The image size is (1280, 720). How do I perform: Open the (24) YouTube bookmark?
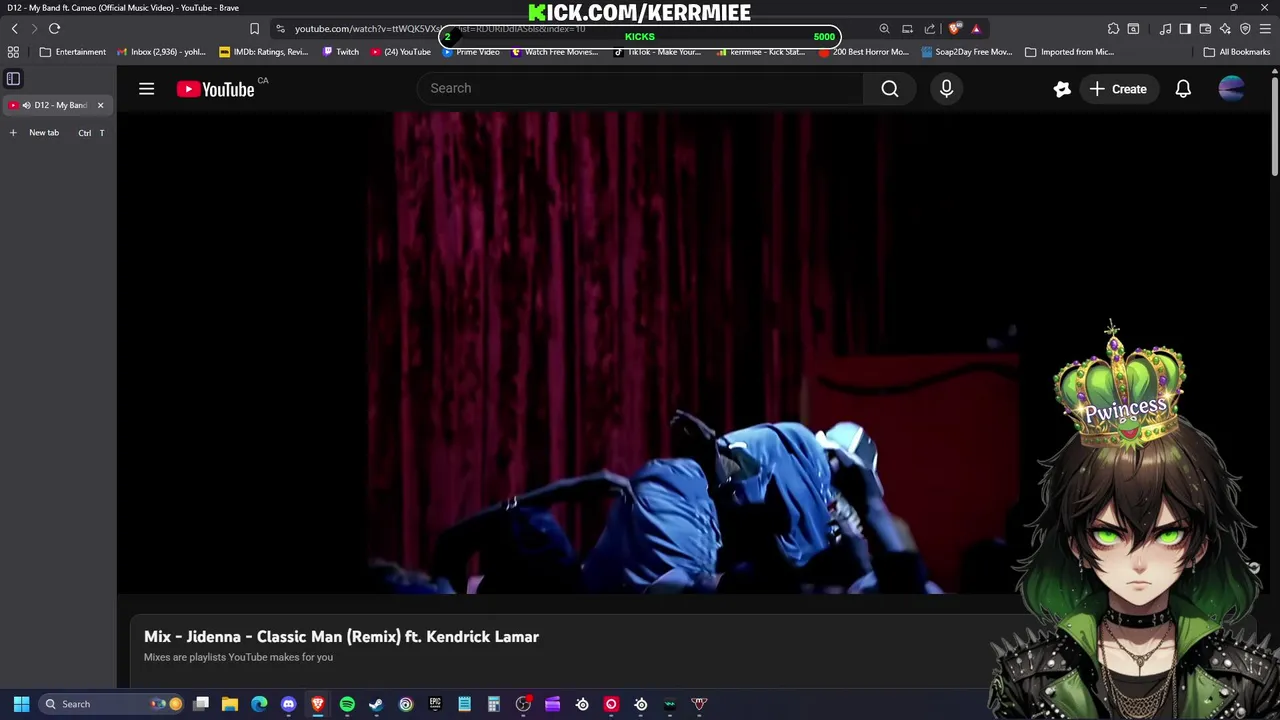401,52
